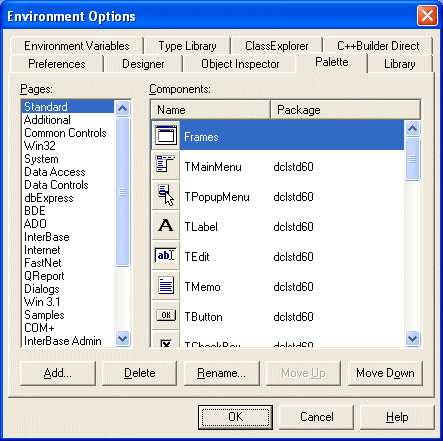Click the TMemo lined-page icon
This screenshot has width=443, height=441.
click(x=166, y=286)
